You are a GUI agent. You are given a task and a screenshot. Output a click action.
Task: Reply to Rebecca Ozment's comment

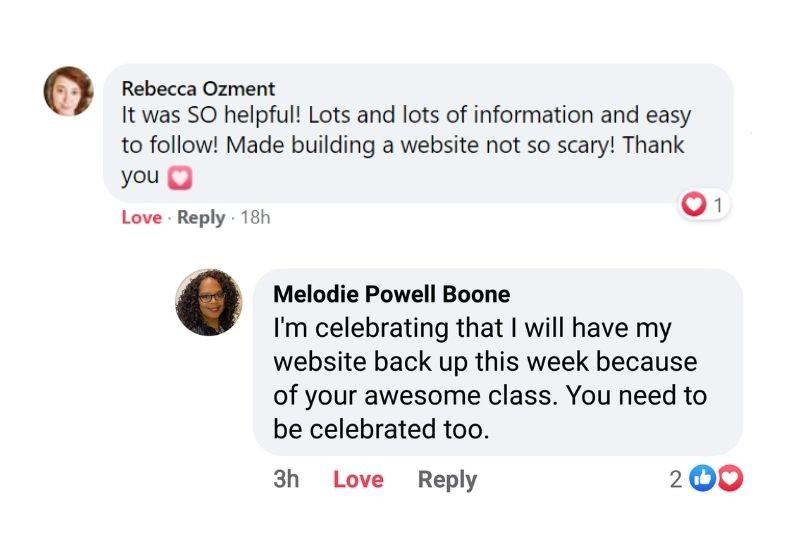point(201,217)
